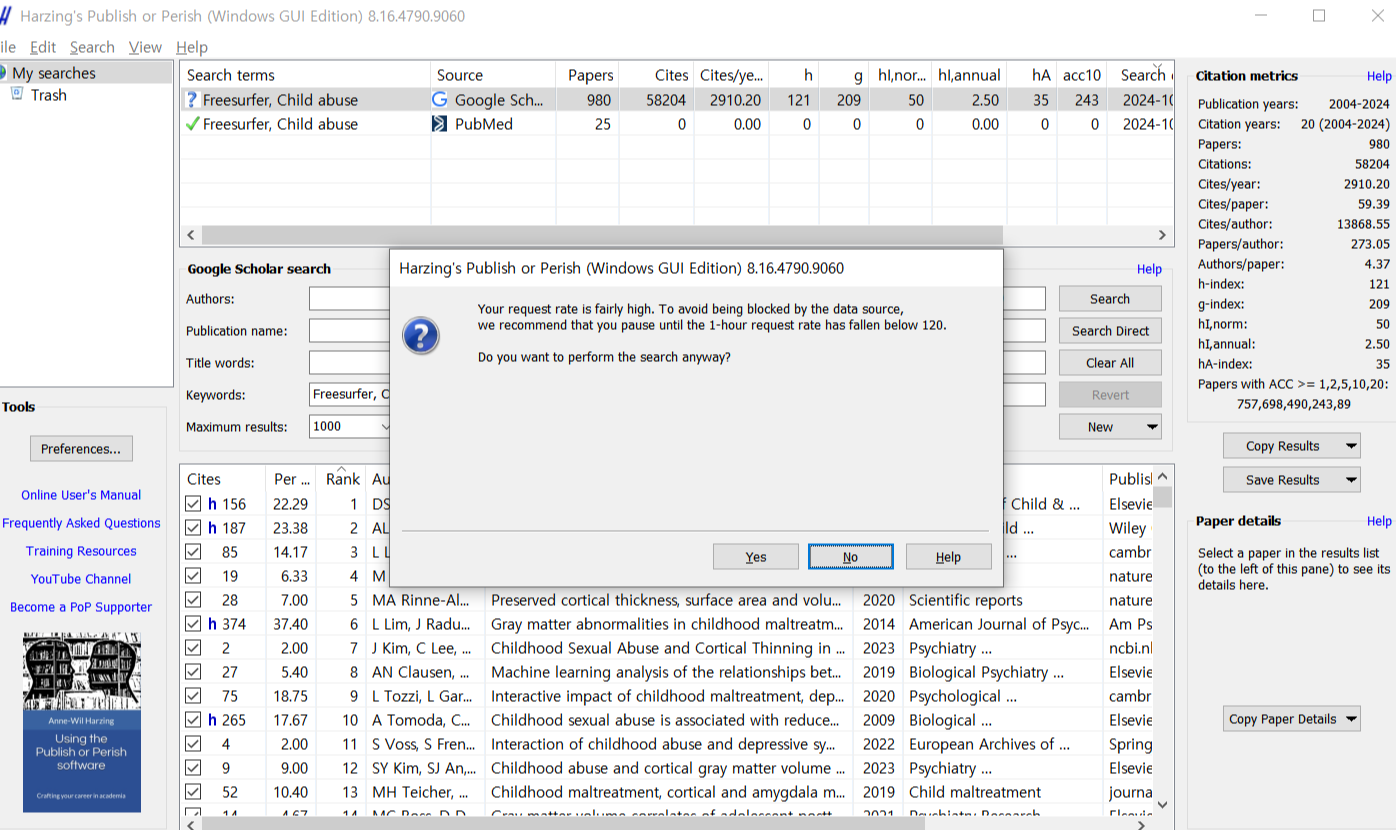
Task: Click the green checkmark on PubMed search
Action: coord(192,124)
